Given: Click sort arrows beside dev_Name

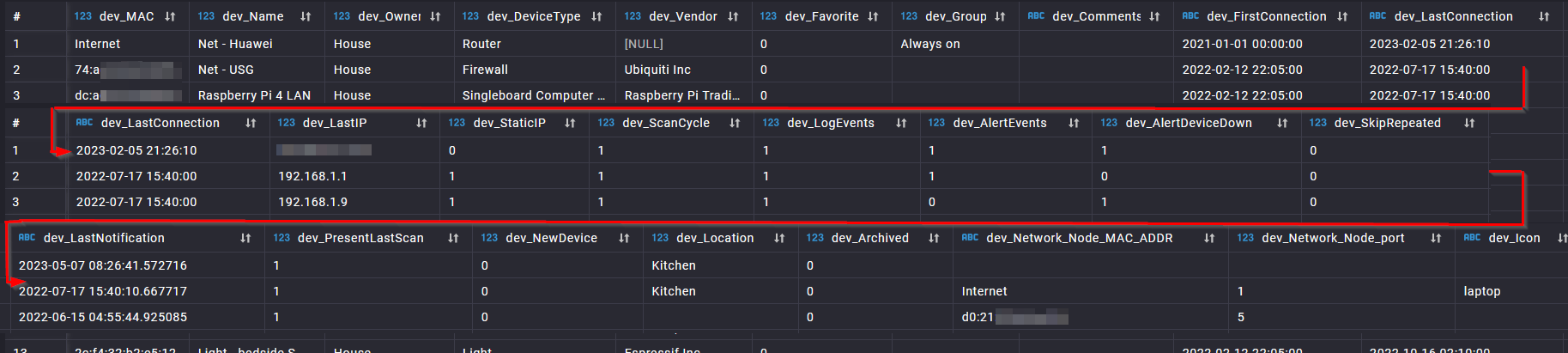Looking at the screenshot, I should tap(306, 16).
